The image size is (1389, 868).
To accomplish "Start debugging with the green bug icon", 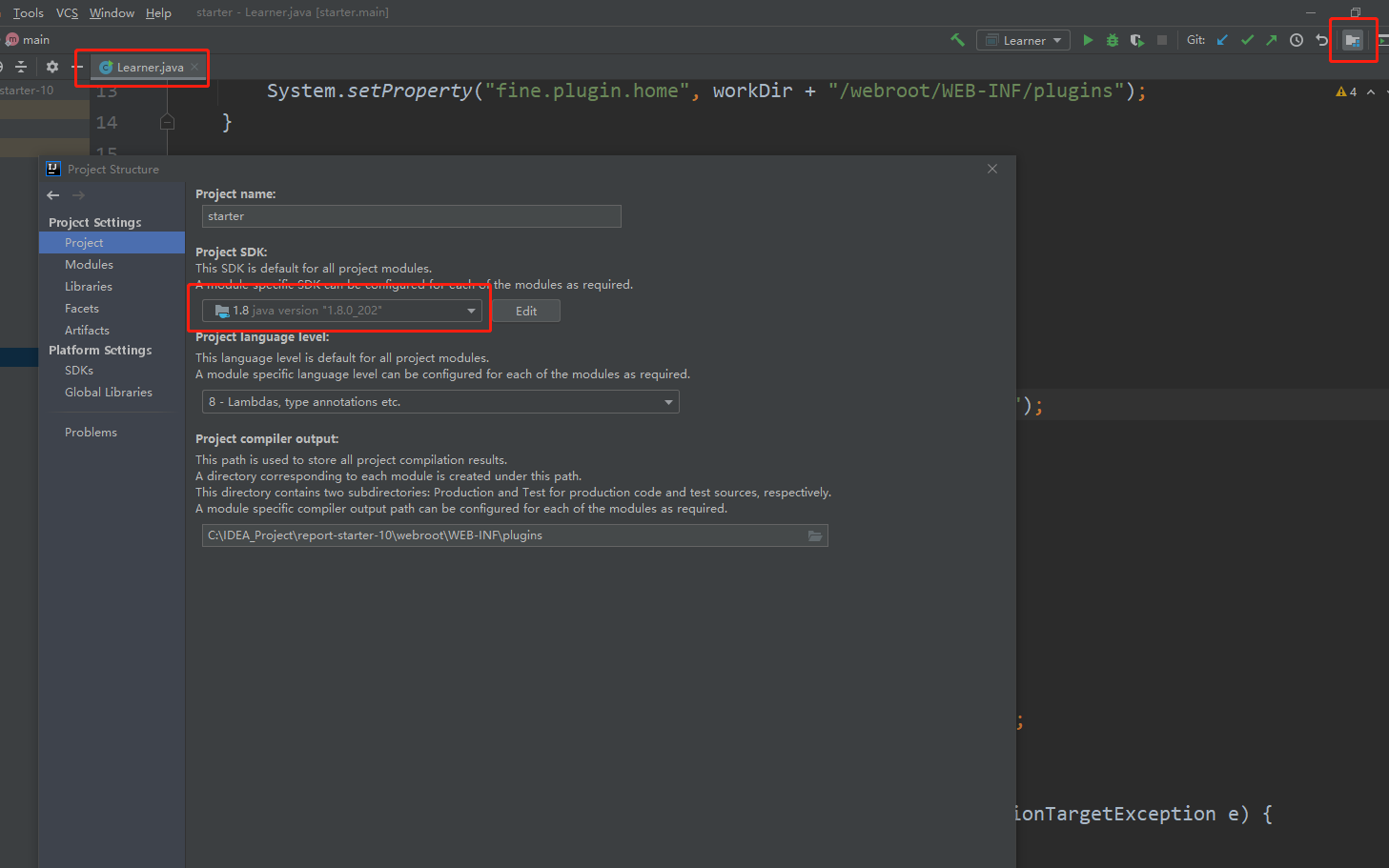I will tap(1112, 40).
